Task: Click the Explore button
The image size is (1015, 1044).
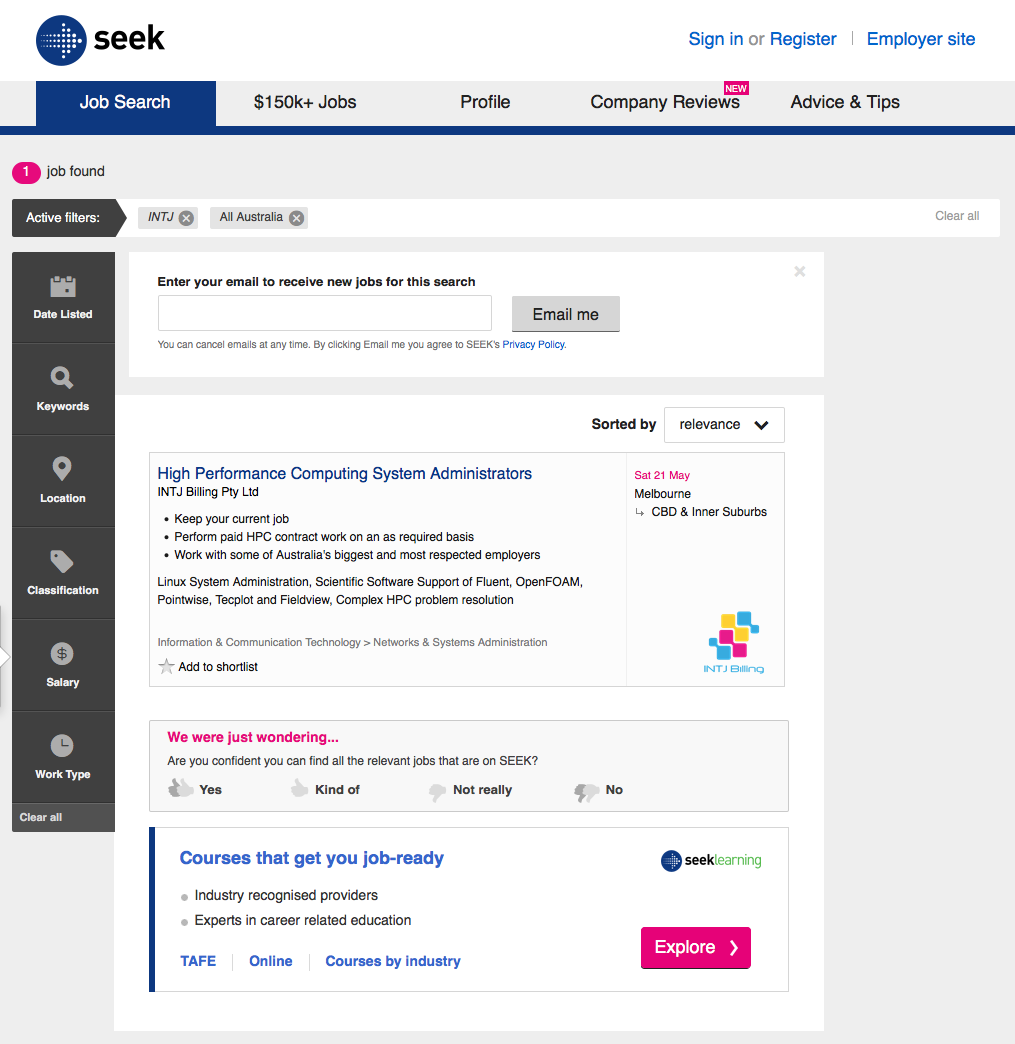Action: pos(695,947)
